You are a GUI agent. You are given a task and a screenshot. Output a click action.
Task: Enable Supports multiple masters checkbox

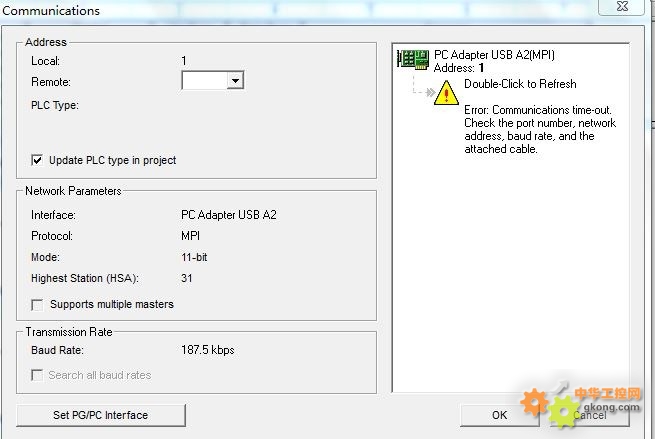37,305
